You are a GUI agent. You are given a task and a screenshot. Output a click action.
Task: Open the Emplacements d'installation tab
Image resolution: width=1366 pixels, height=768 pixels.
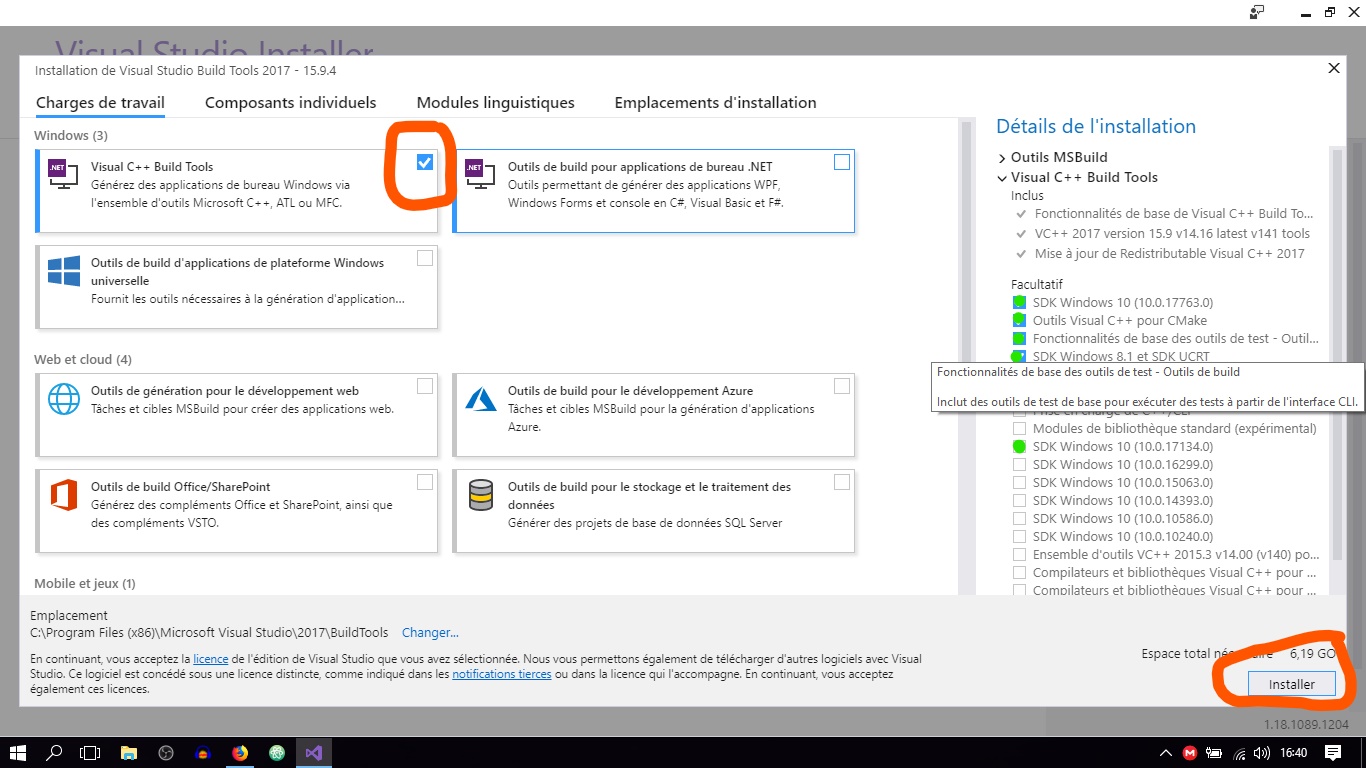tap(715, 103)
